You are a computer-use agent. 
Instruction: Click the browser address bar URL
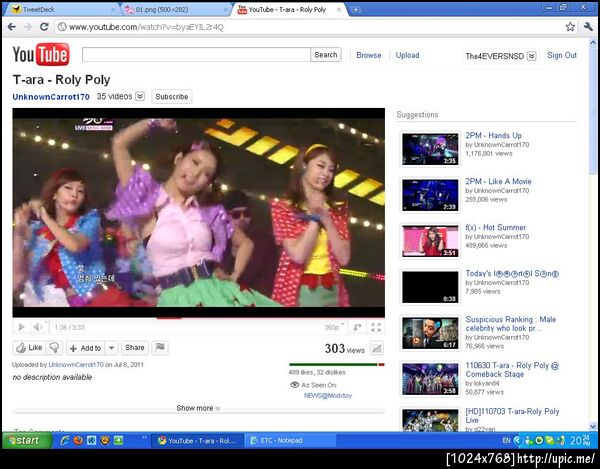tap(146, 27)
